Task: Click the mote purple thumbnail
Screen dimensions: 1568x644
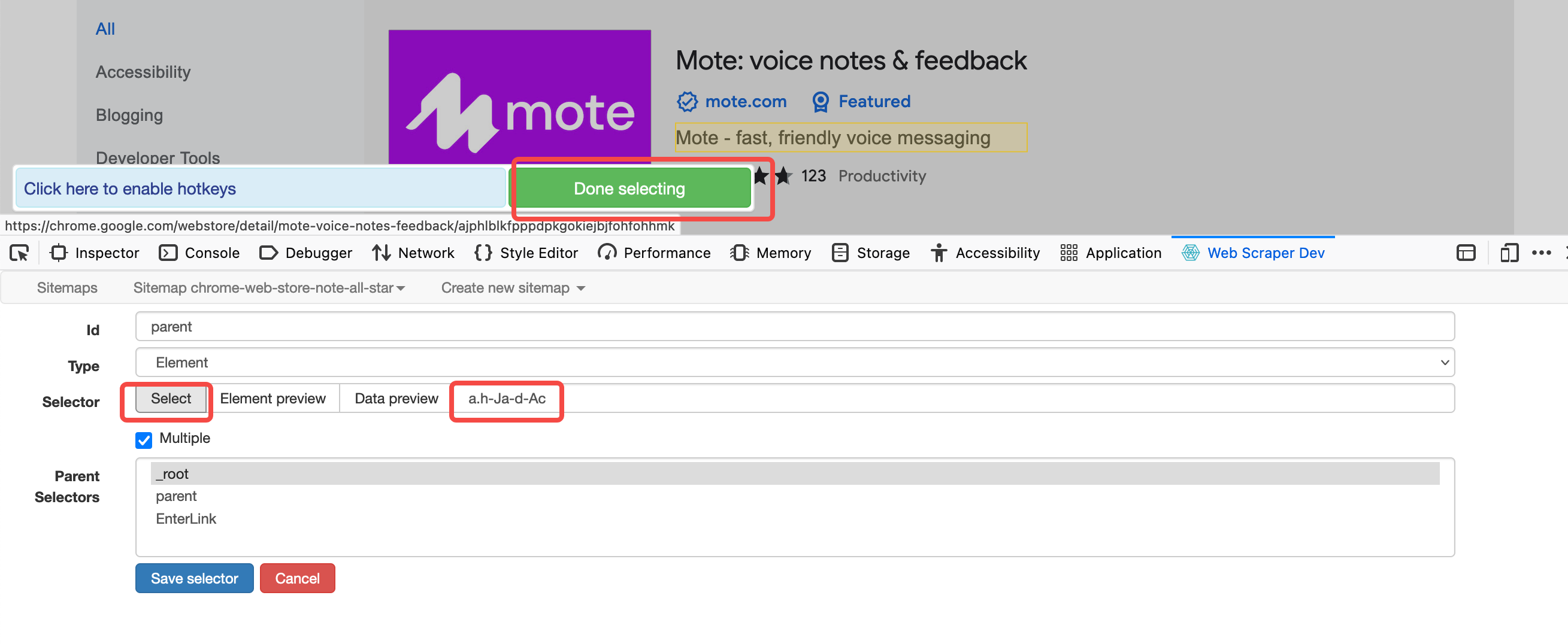Action: 519,97
